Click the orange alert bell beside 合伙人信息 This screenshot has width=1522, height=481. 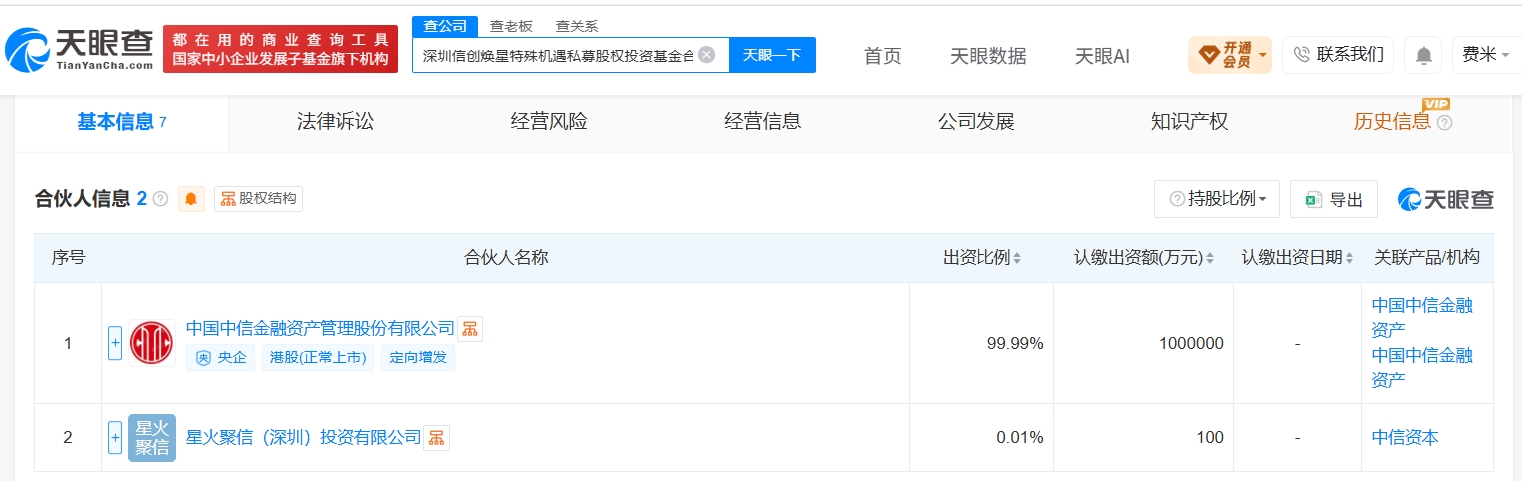(191, 199)
